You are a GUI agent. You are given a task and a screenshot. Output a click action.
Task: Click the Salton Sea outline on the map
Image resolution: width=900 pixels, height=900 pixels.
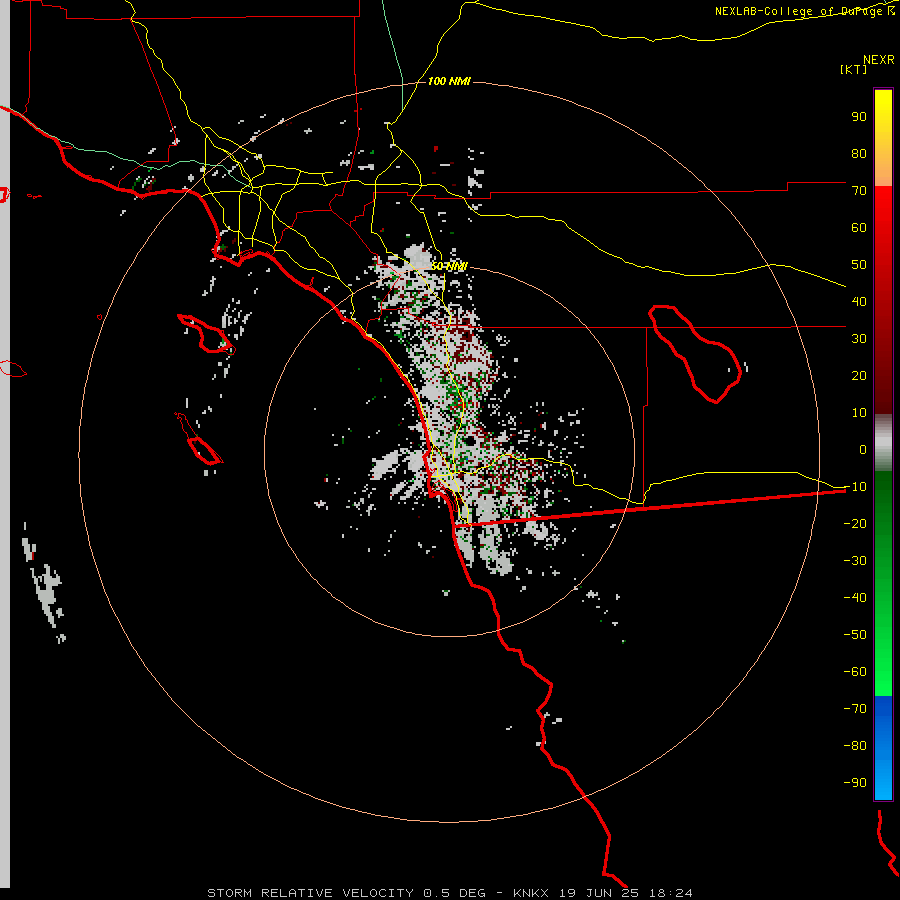(695, 354)
